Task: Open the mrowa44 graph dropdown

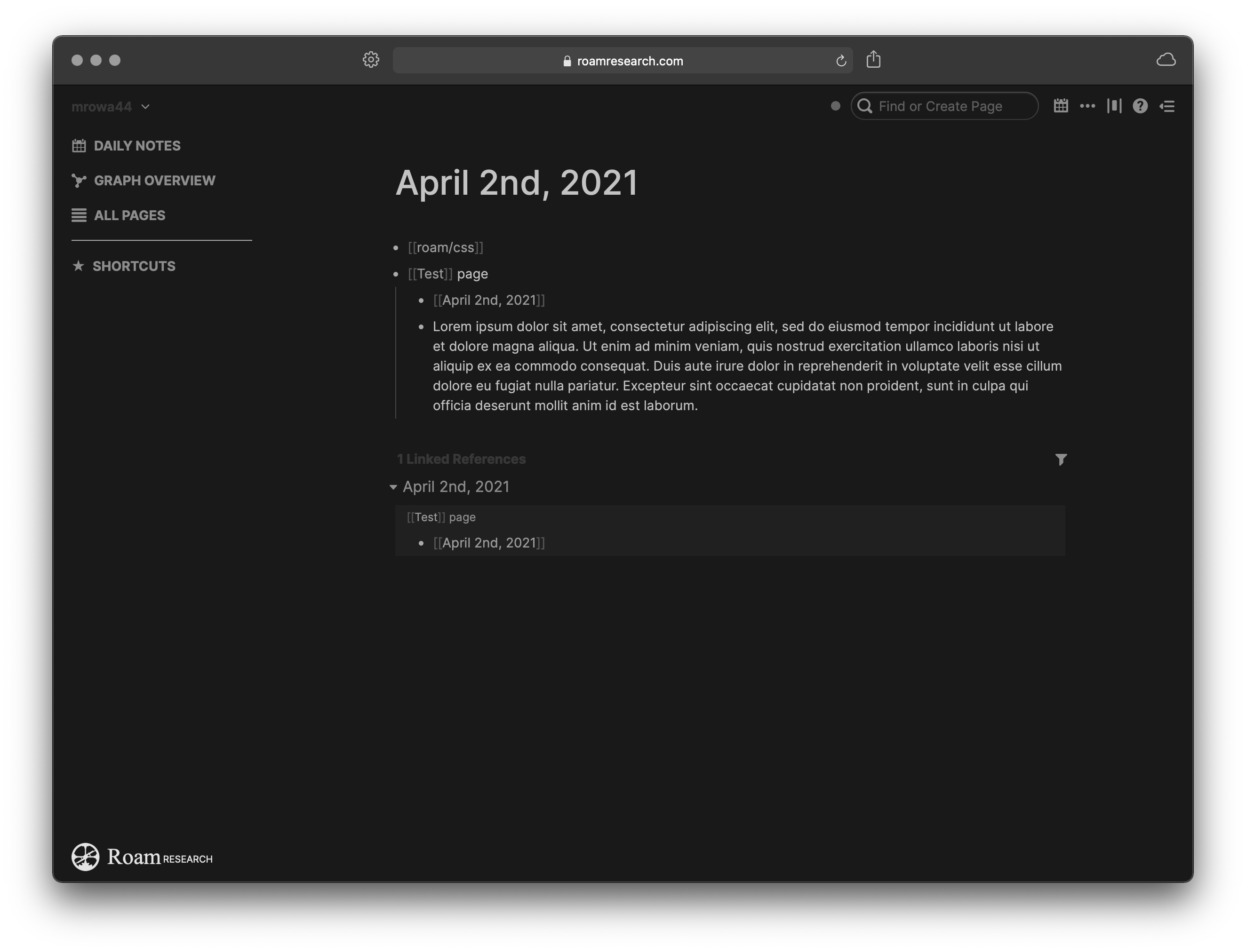Action: pos(111,106)
